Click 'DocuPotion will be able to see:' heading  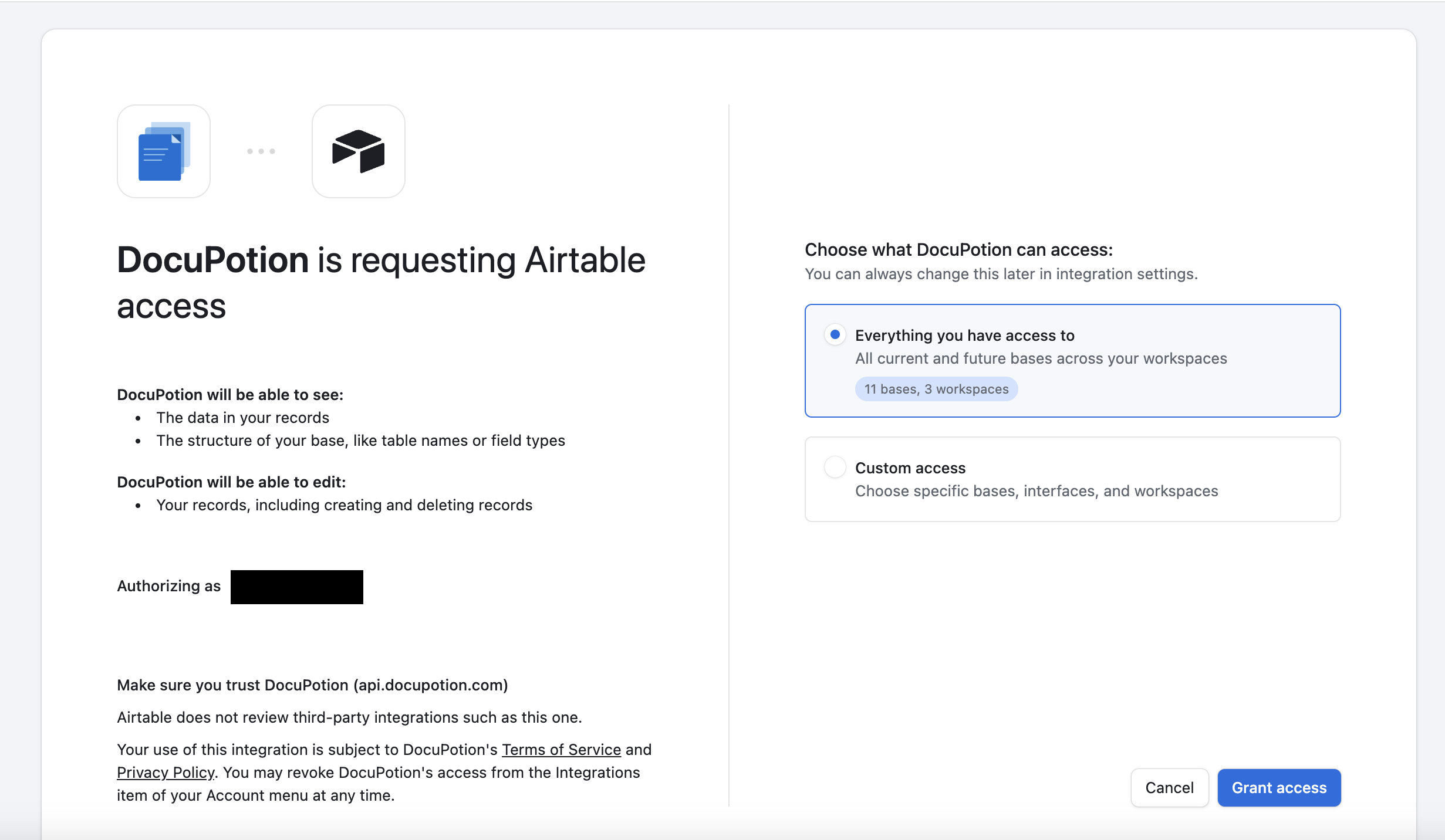click(x=230, y=395)
